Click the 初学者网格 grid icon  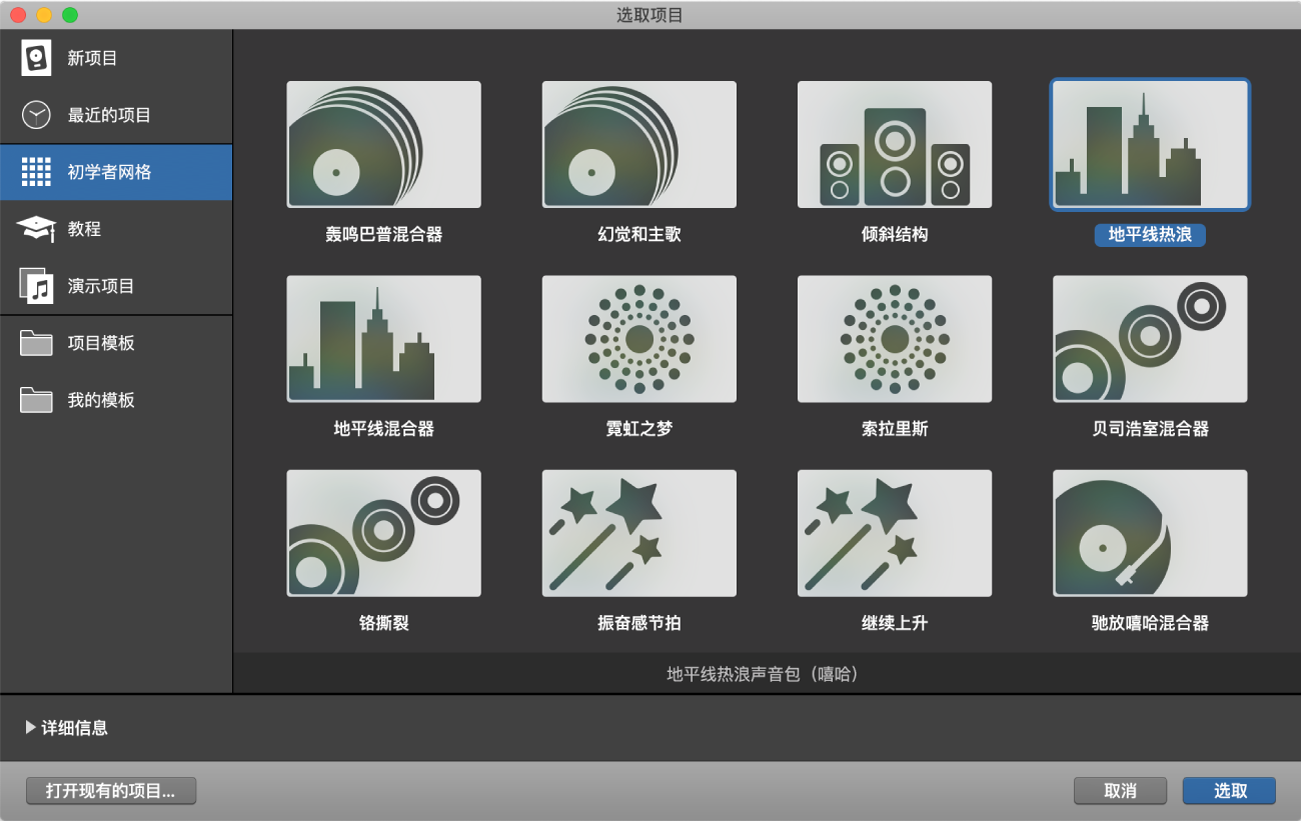coord(37,171)
